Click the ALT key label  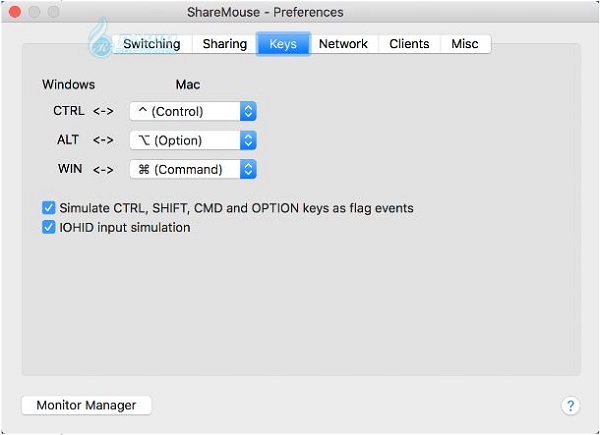point(68,140)
